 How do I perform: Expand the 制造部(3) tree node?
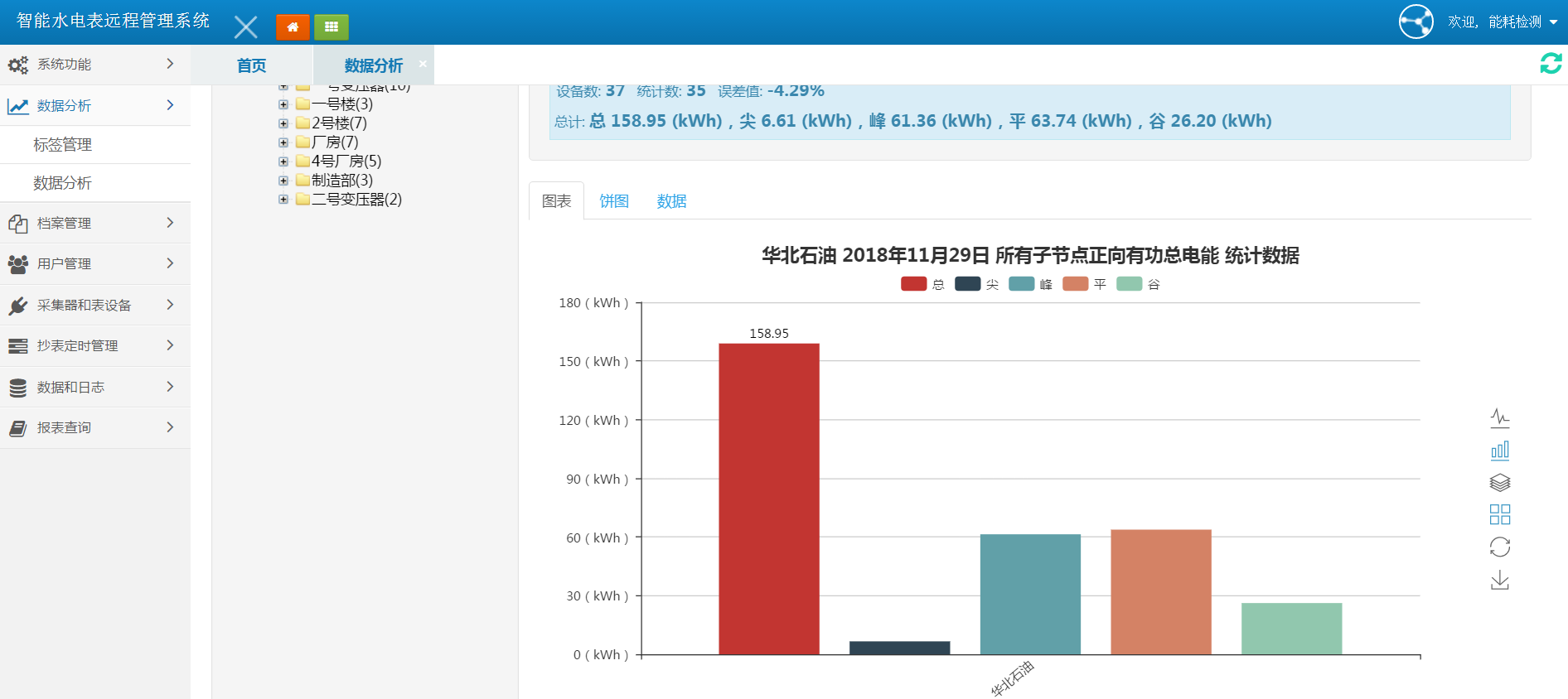(x=283, y=181)
